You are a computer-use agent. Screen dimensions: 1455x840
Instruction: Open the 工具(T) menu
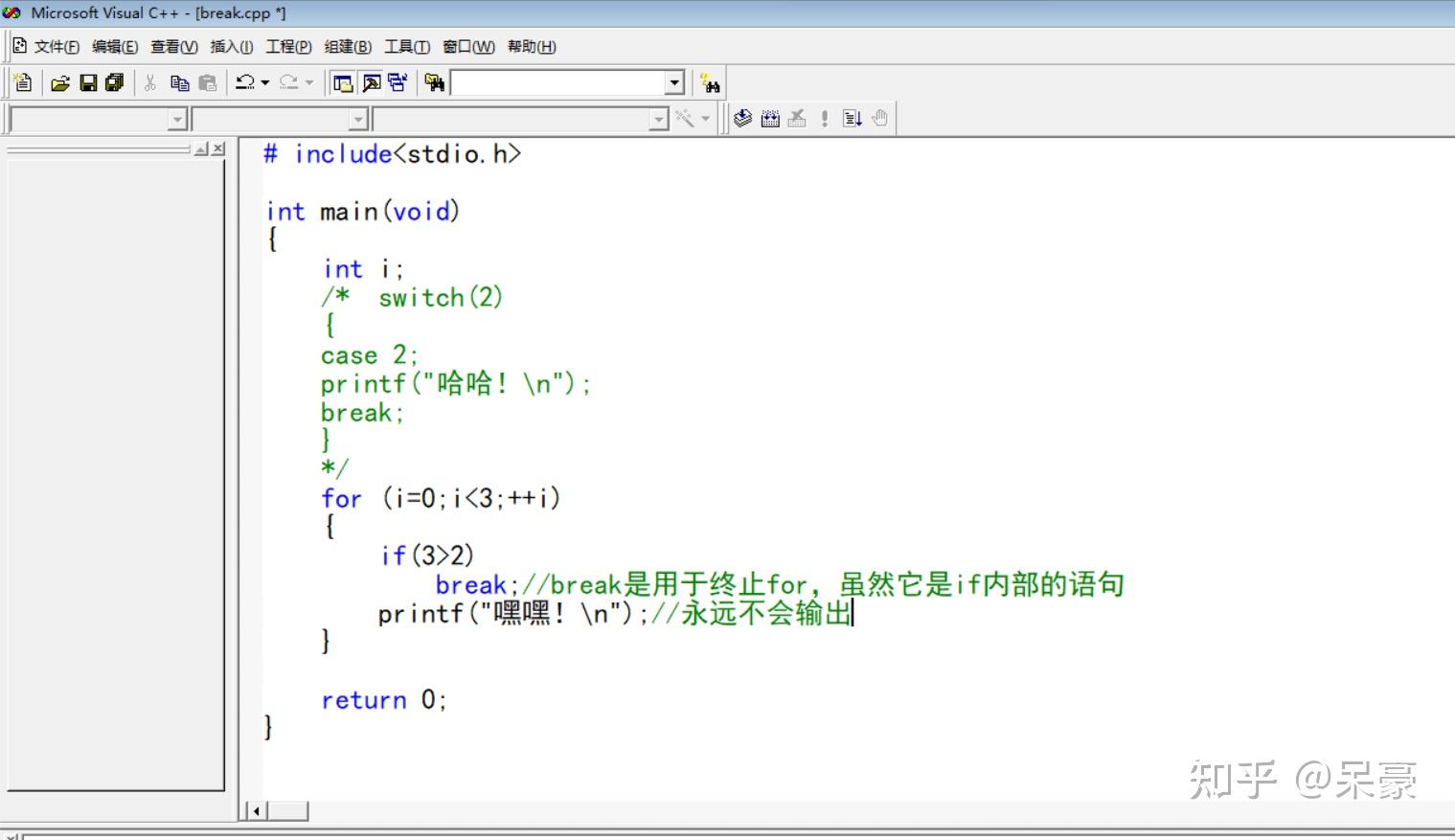click(407, 47)
